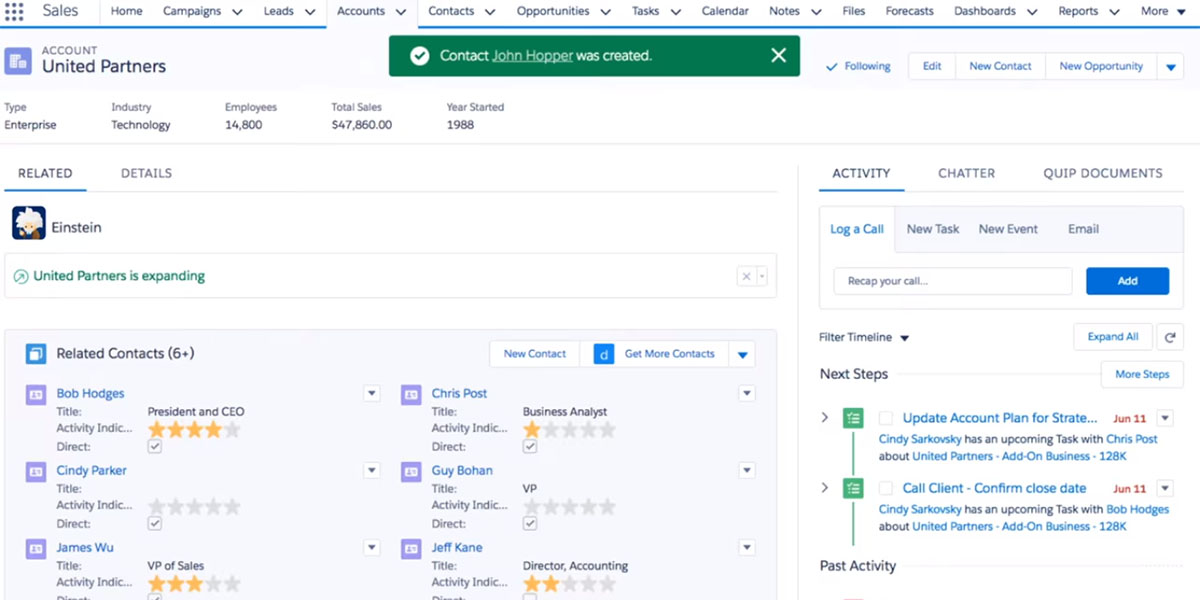Click the New Opportunity button
Viewport: 1200px width, 600px height.
[x=1100, y=66]
